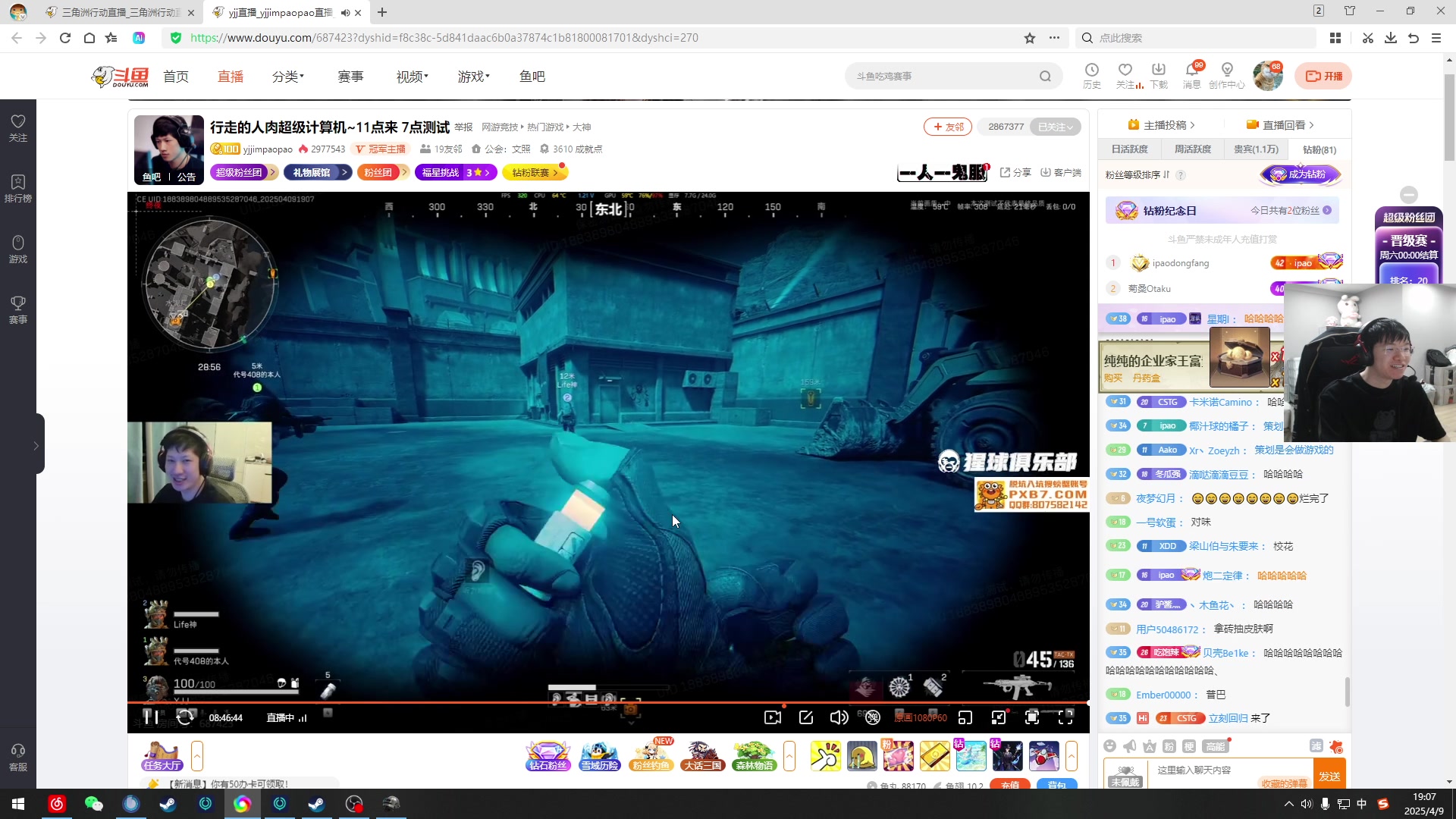Open 客服 support in left sidebar
The image size is (1456, 819).
point(18,758)
